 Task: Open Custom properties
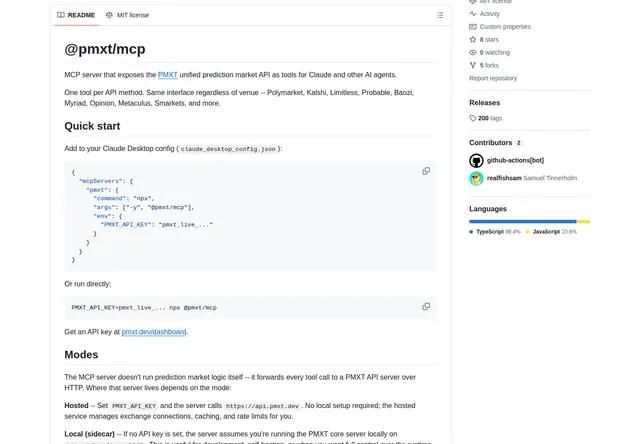click(x=505, y=27)
